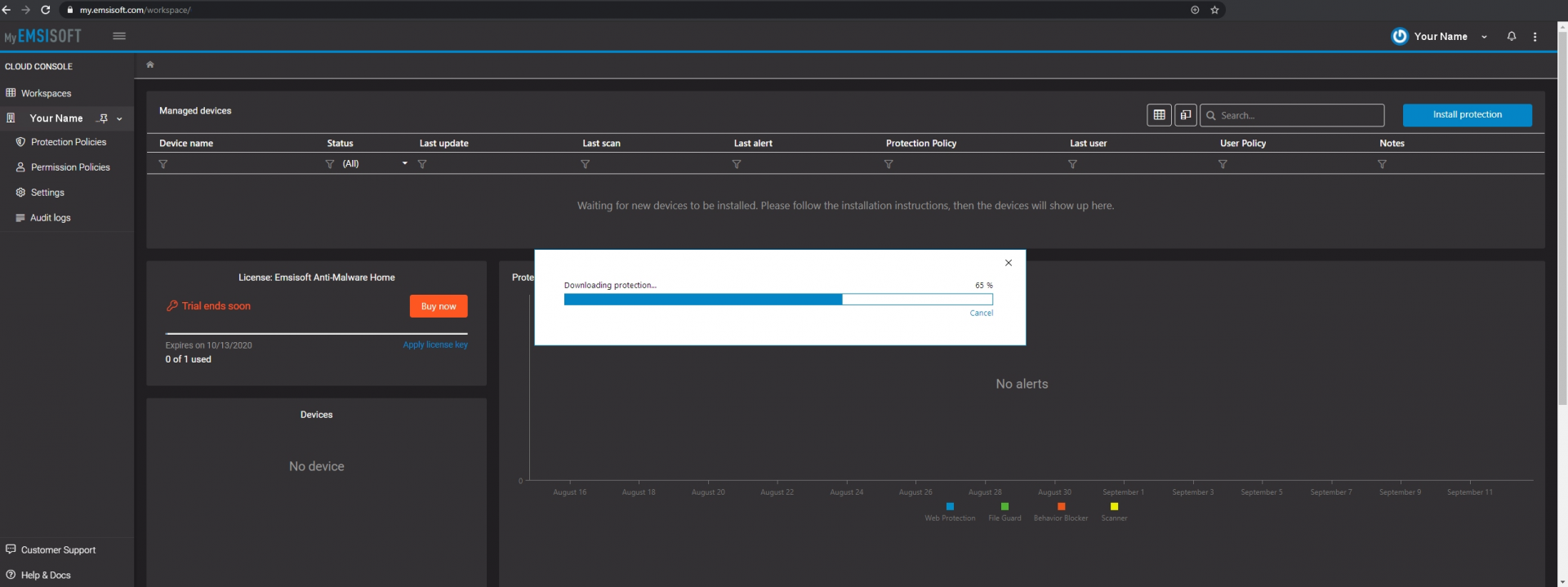Click browser back arrow
Screen dimensions: 1568x587
[7, 10]
